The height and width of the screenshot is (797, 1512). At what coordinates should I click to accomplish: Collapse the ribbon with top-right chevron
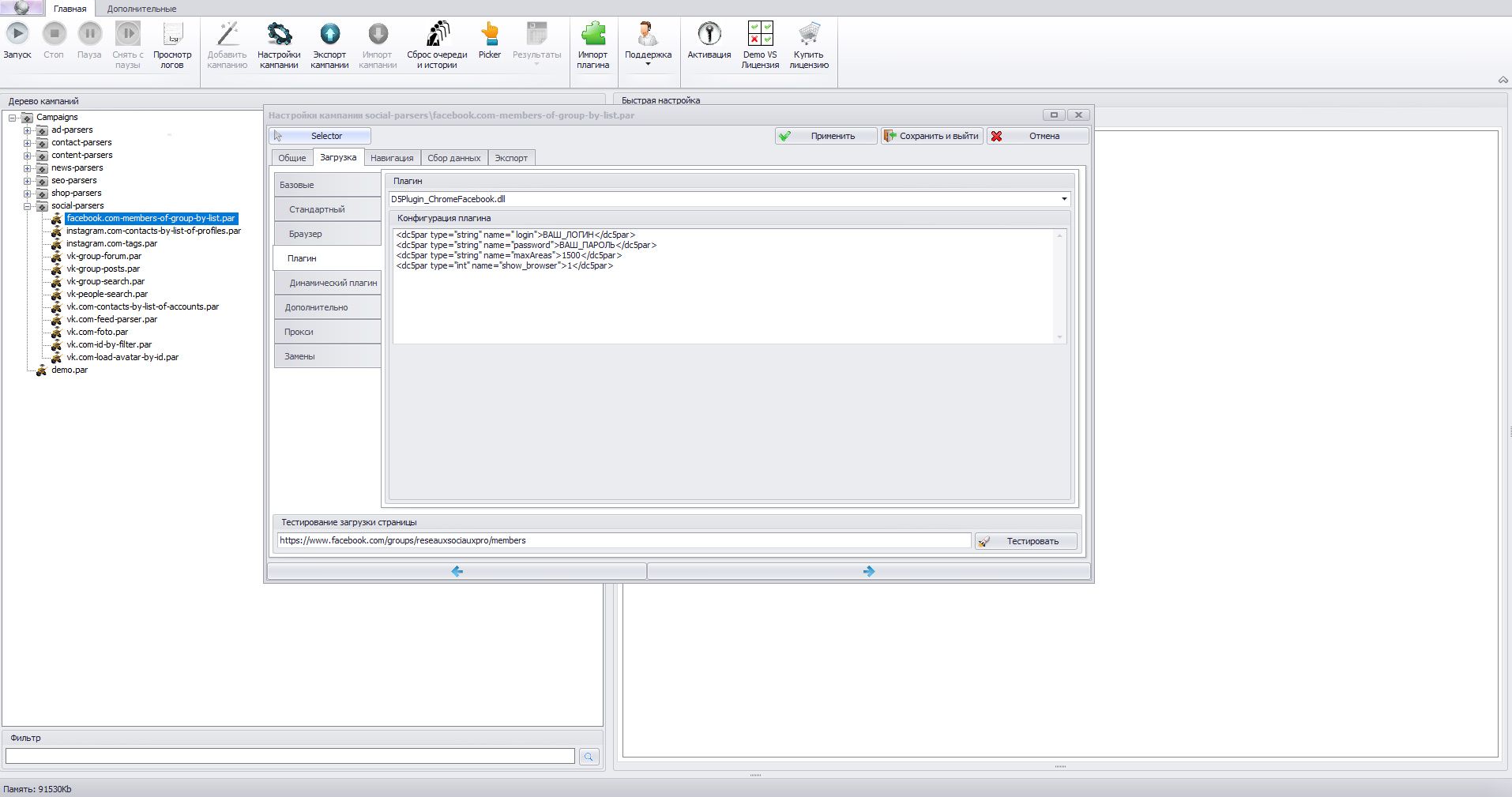(1503, 80)
